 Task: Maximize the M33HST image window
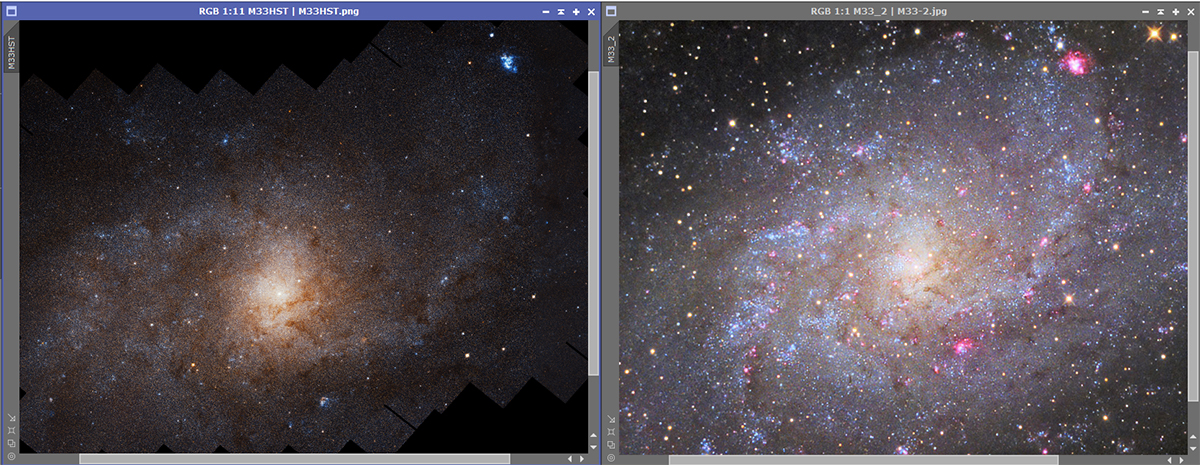point(576,11)
